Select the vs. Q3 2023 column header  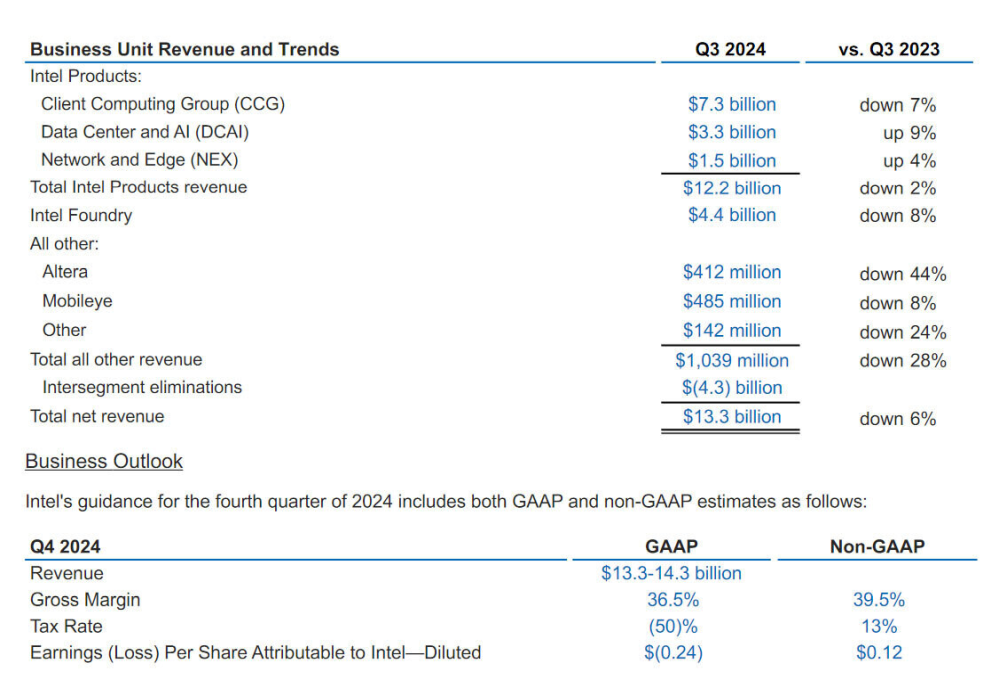[x=888, y=48]
